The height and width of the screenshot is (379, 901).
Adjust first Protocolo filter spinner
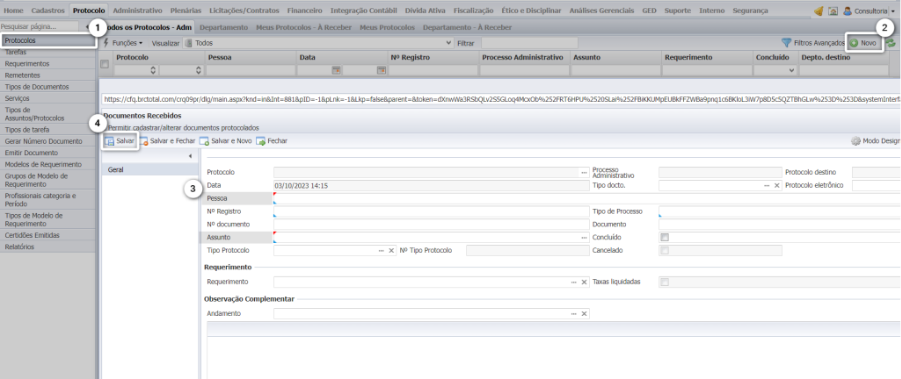(x=153, y=70)
